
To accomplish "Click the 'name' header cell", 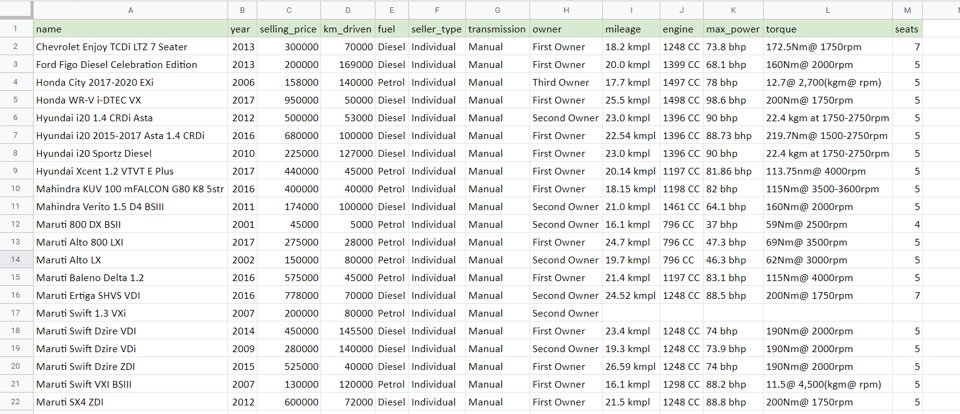I will coord(130,29).
